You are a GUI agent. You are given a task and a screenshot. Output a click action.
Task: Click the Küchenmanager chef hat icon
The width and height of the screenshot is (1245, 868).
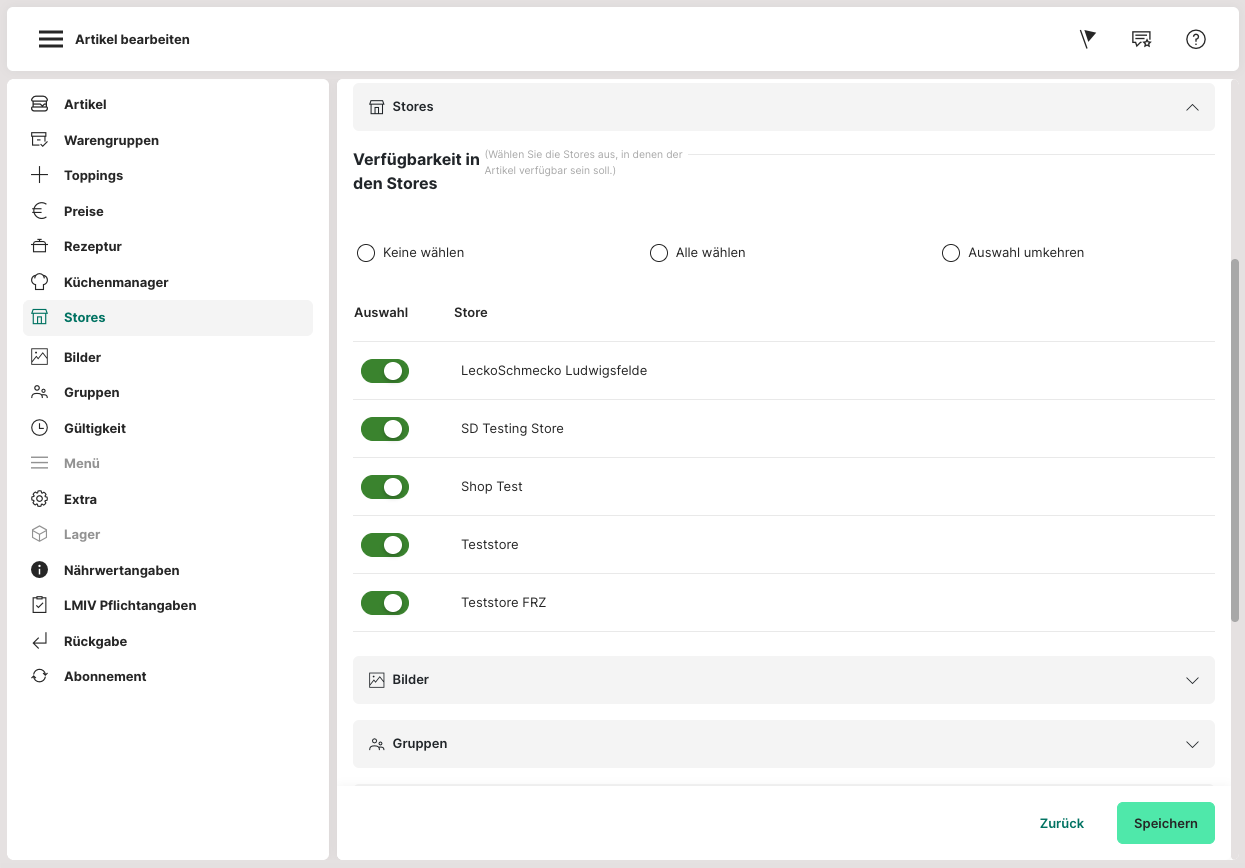click(39, 282)
